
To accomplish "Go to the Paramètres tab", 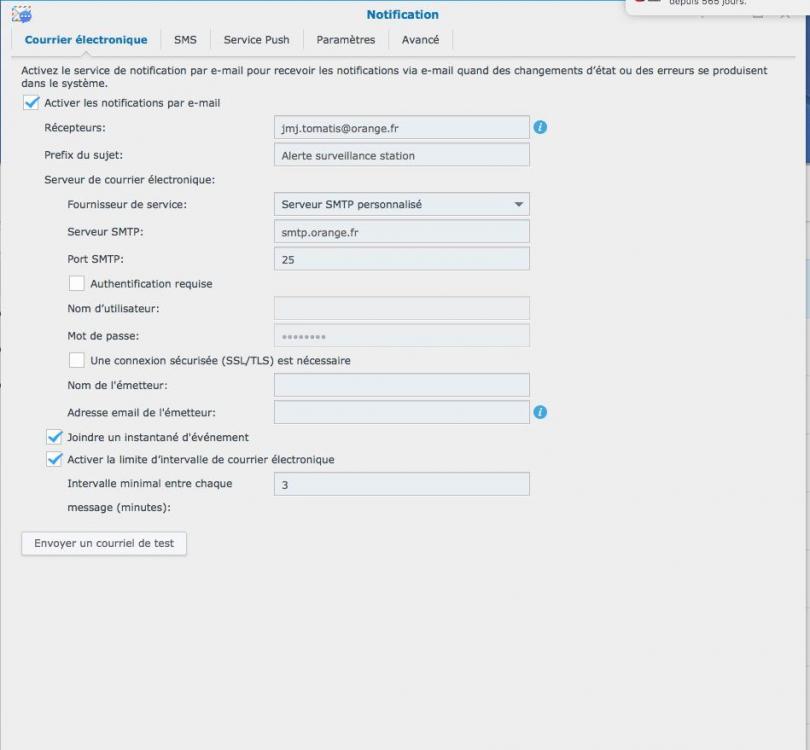I will tap(345, 40).
